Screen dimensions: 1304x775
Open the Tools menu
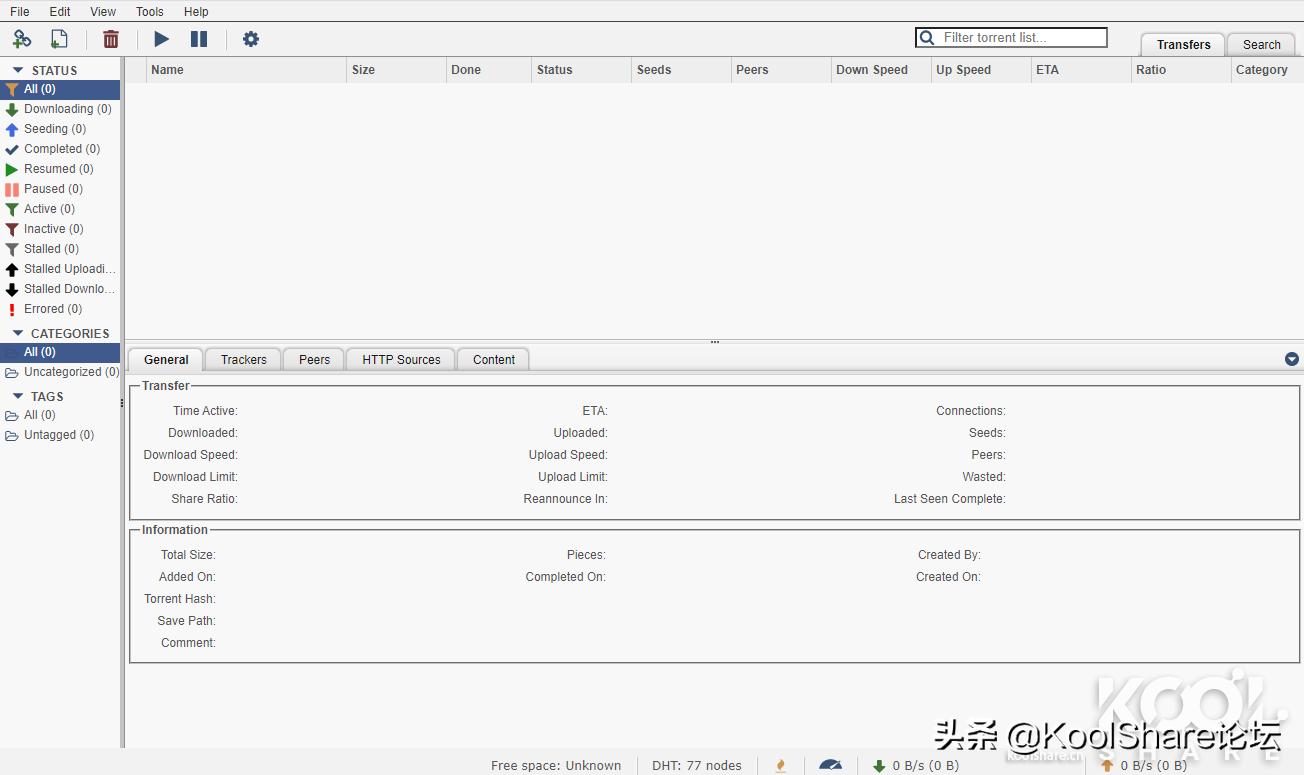pos(150,11)
